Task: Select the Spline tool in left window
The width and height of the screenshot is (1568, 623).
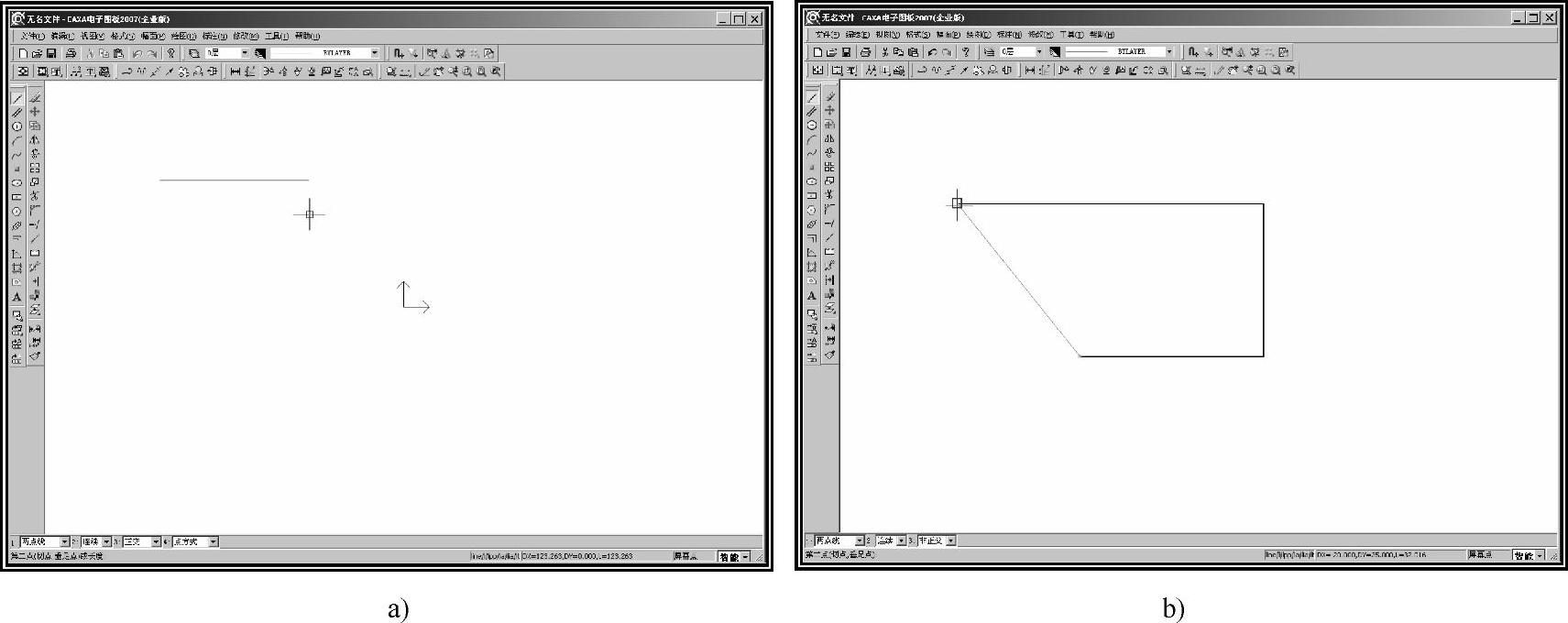Action: [x=16, y=154]
